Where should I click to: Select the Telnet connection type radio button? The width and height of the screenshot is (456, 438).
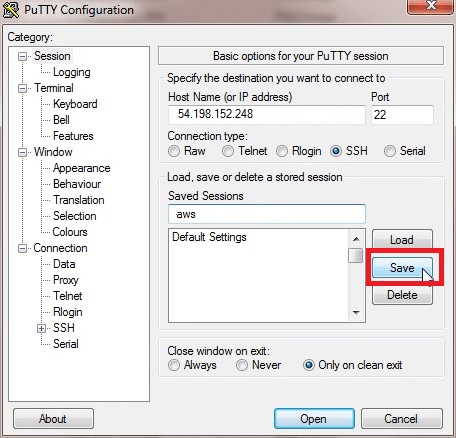tap(228, 151)
